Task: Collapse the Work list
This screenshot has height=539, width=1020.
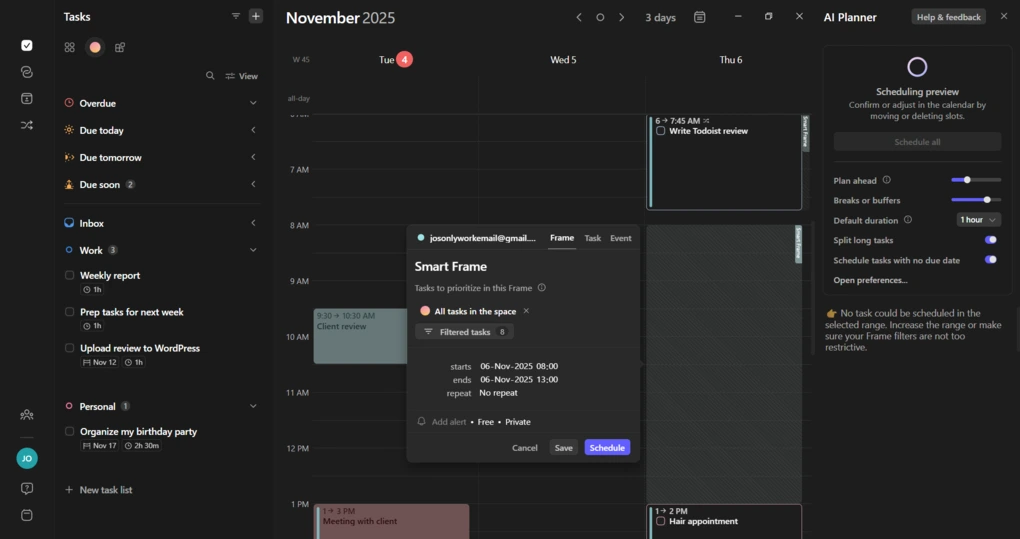Action: [x=253, y=250]
